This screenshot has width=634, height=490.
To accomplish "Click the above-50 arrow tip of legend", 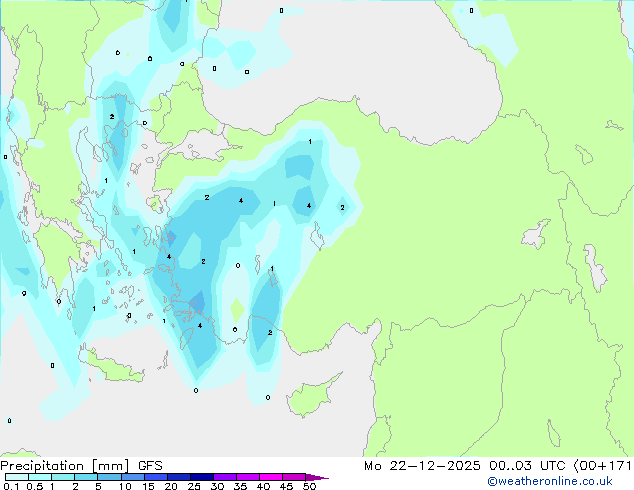I will (x=317, y=477).
